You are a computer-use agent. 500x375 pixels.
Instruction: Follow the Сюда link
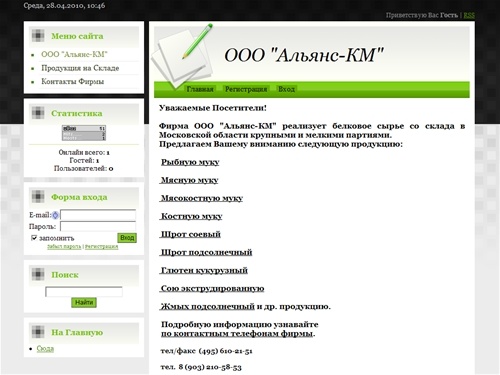coord(45,349)
